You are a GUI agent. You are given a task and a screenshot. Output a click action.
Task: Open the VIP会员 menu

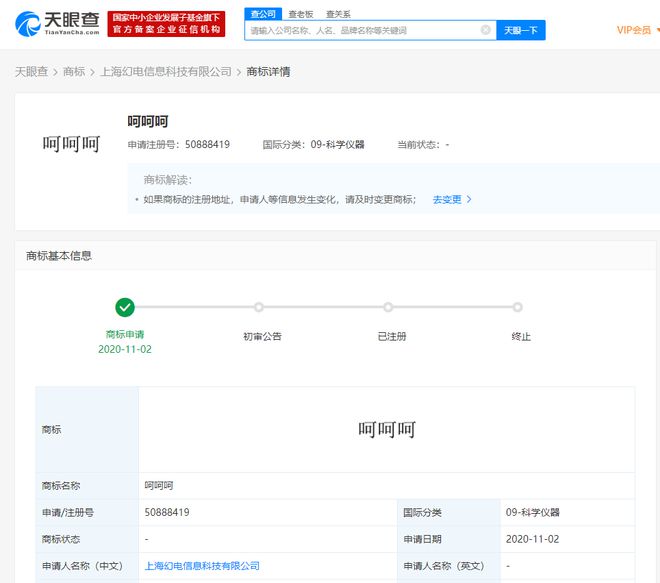pyautogui.click(x=635, y=30)
